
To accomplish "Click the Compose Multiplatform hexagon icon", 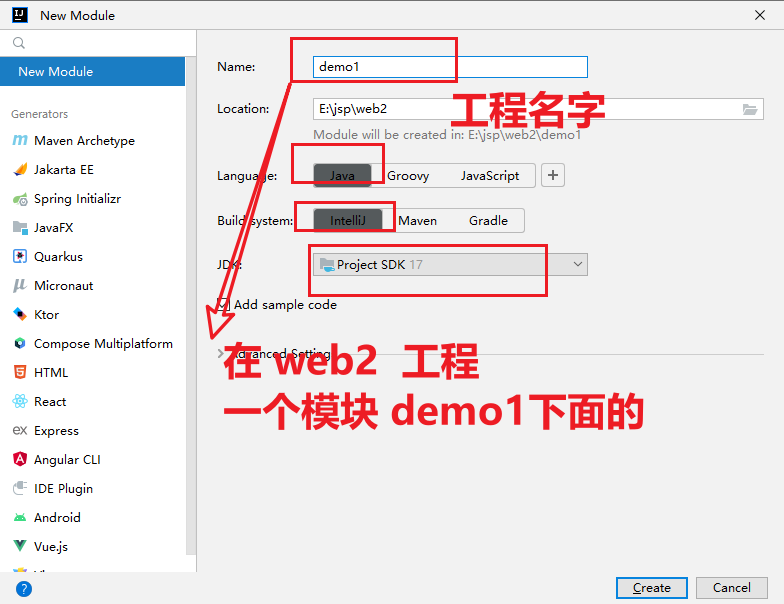I will click(20, 344).
